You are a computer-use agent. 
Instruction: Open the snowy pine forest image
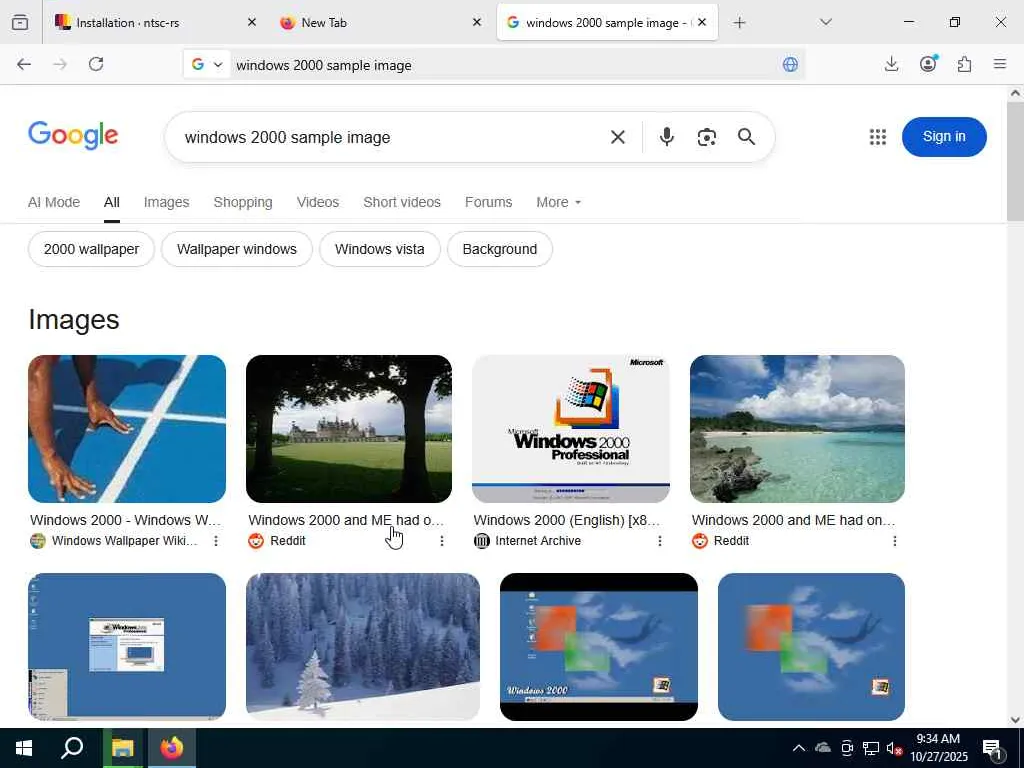tap(362, 647)
